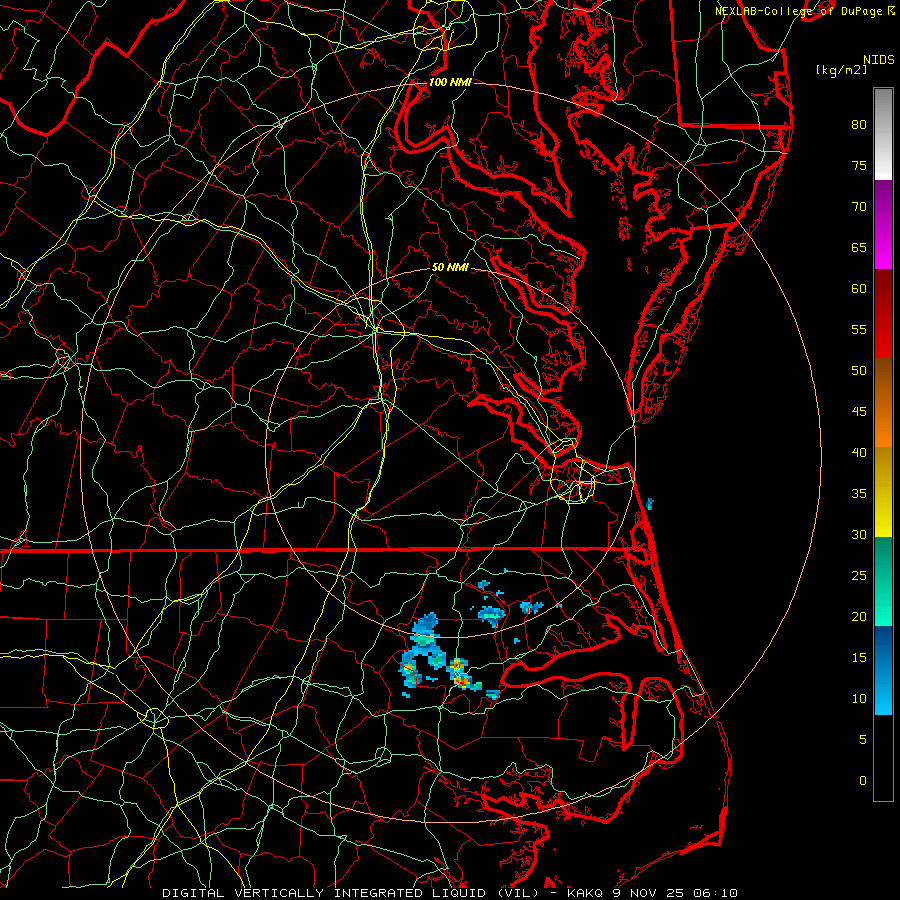Click the Digital Vertically Integrated Liquid caption
900x900 pixels.
[350, 893]
